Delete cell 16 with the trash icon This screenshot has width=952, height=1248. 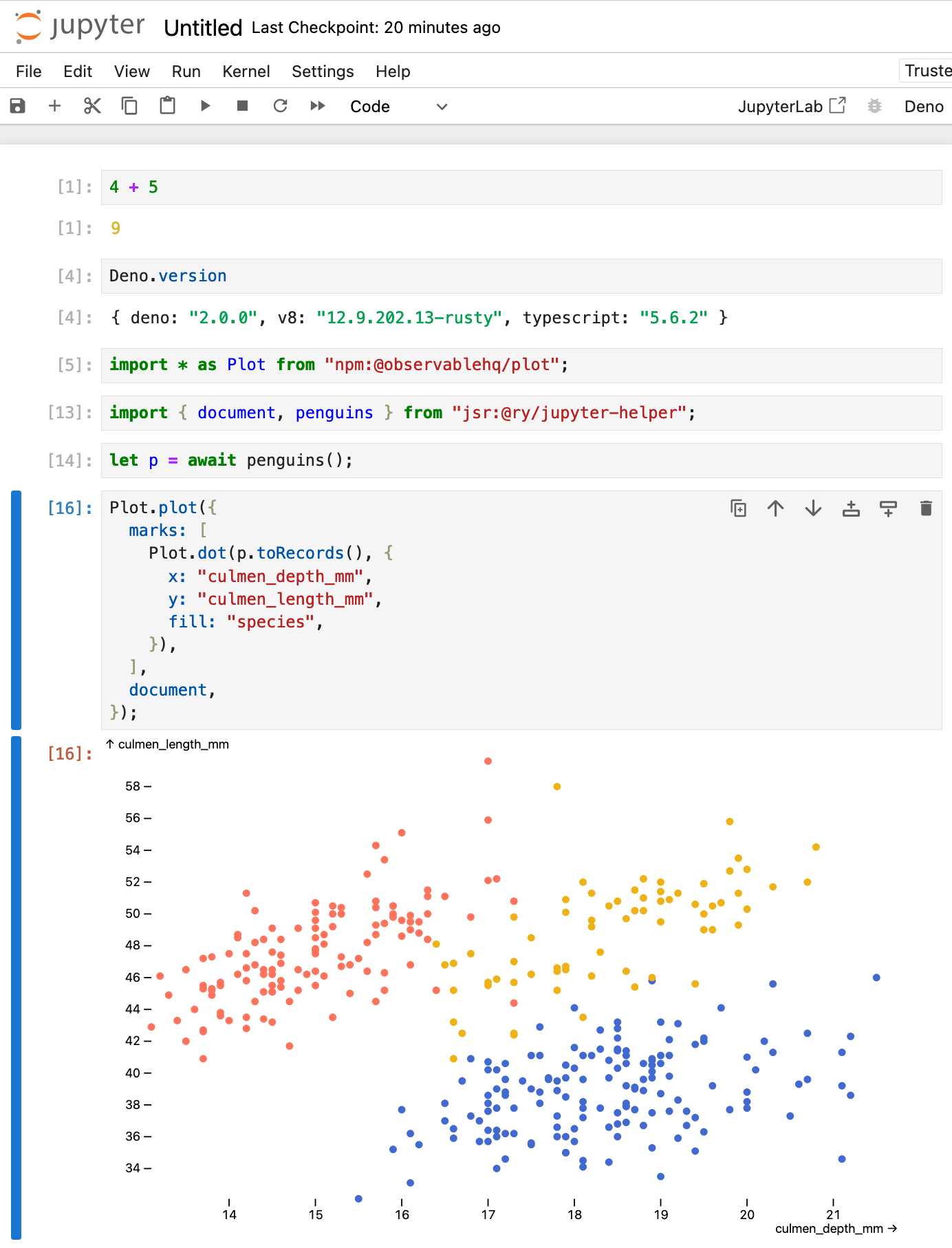tap(926, 508)
